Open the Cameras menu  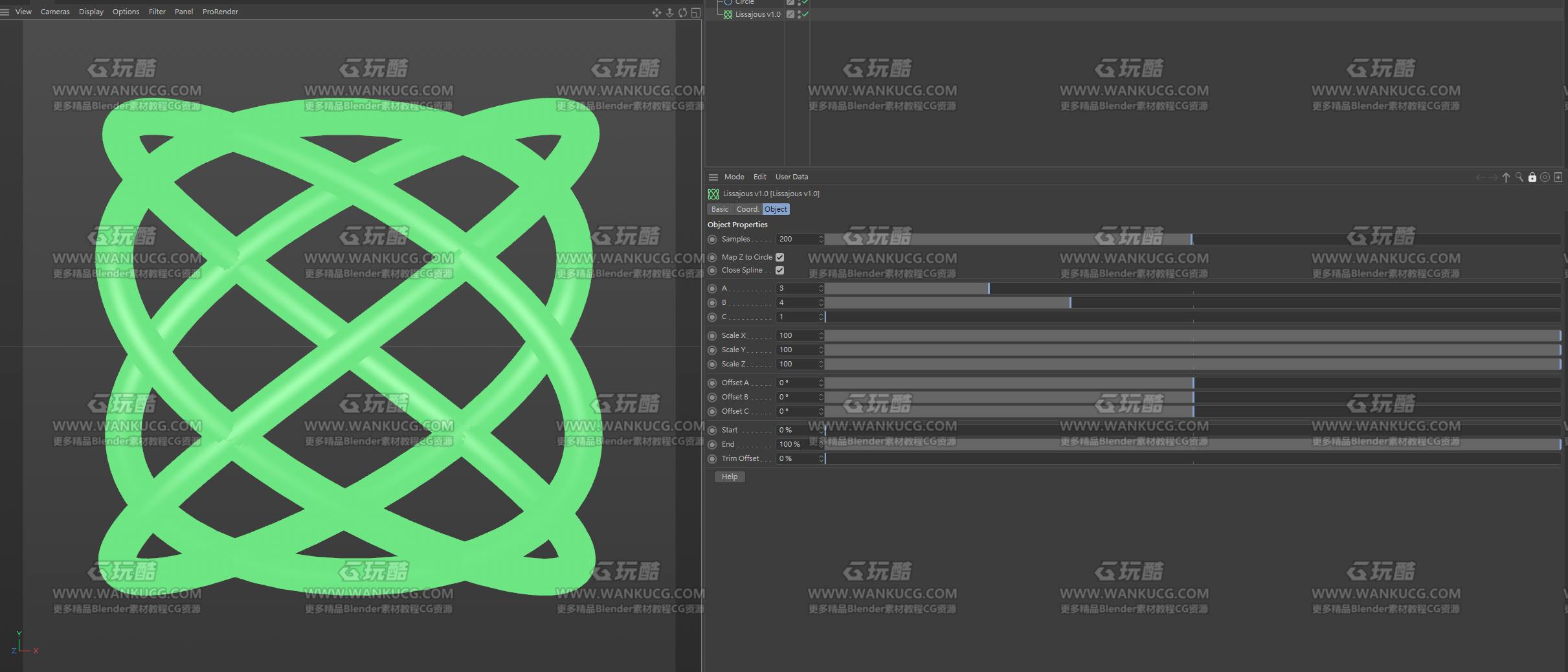pos(55,12)
